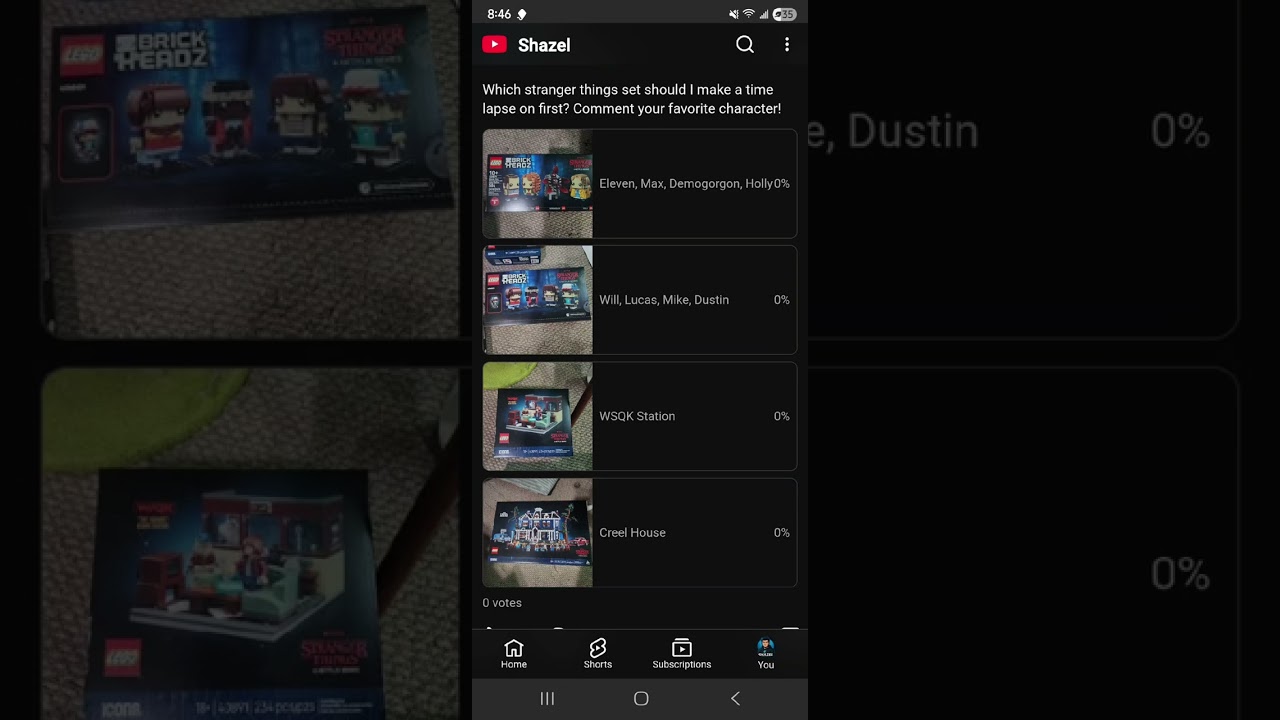Tap the WSQK Station box thumbnail

coord(538,416)
